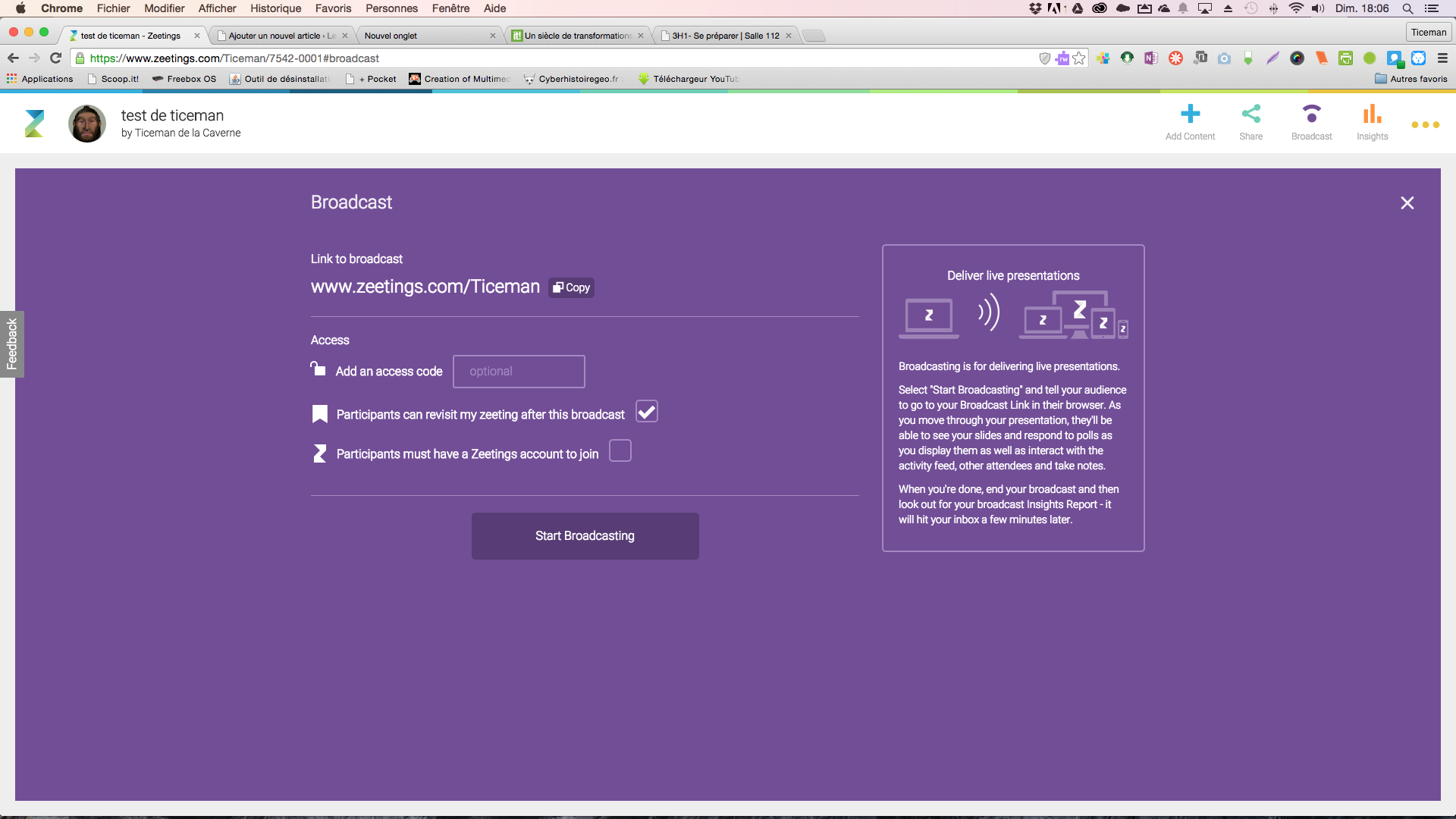The height and width of the screenshot is (819, 1456).
Task: Open the Fenêtre menu
Action: pos(451,8)
